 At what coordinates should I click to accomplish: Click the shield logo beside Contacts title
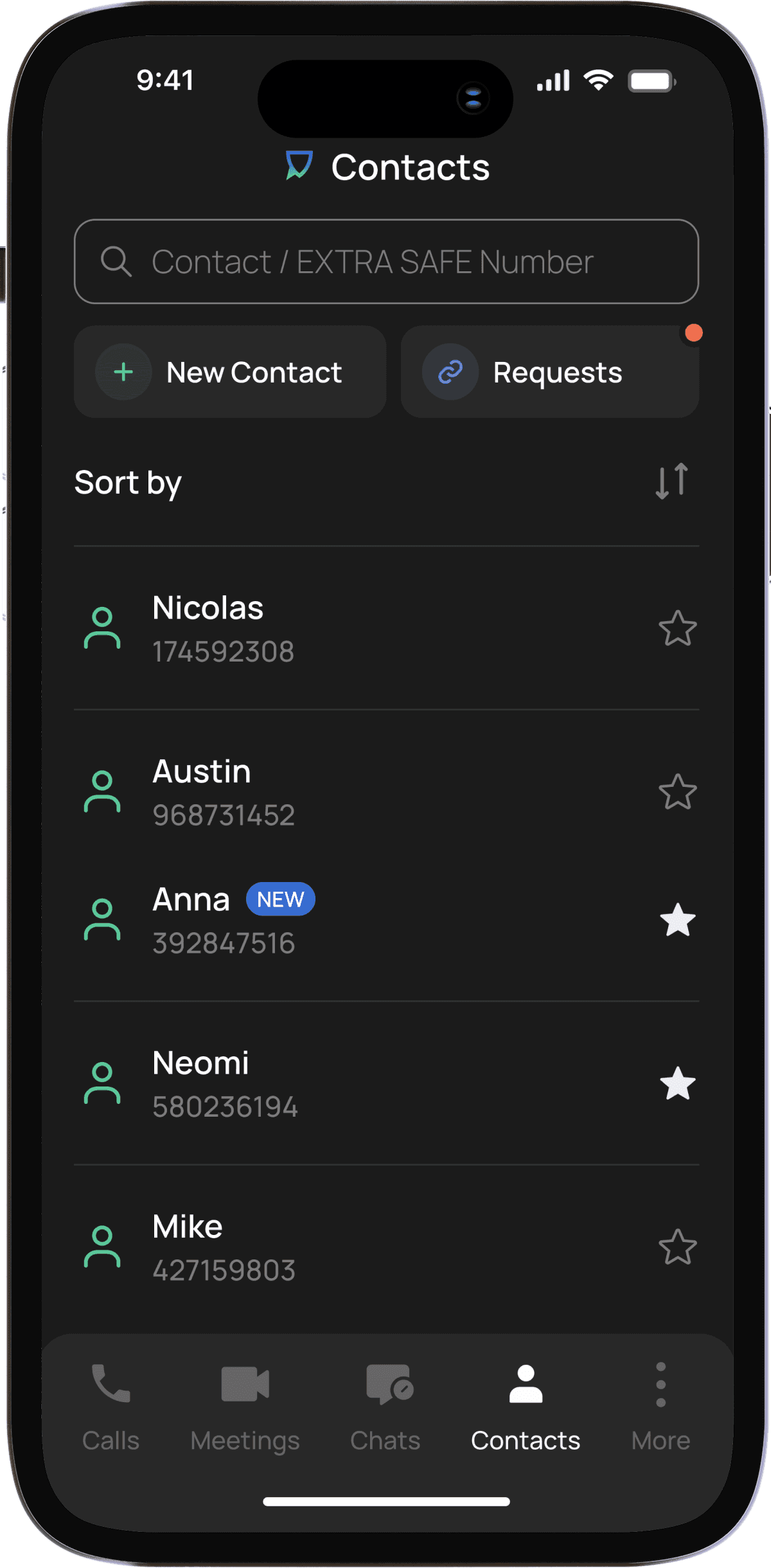click(299, 166)
